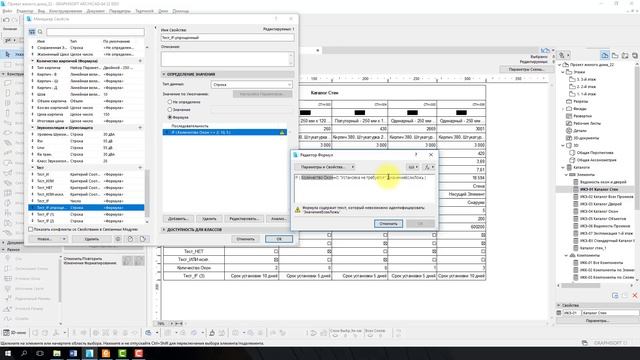Open the Редактор menu
Viewport: 640px width, 360px height.
[25, 11]
